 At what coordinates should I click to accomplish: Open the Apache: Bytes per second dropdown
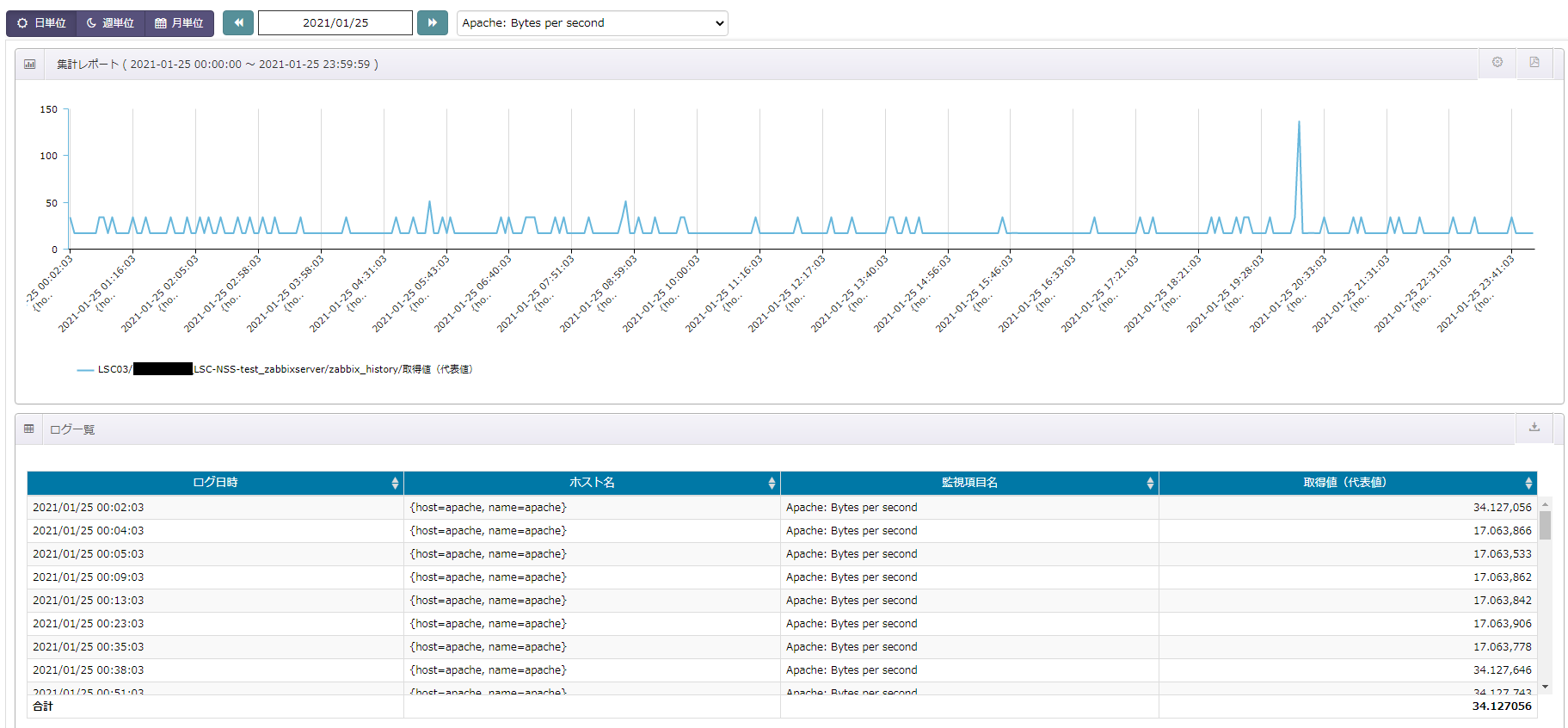593,23
